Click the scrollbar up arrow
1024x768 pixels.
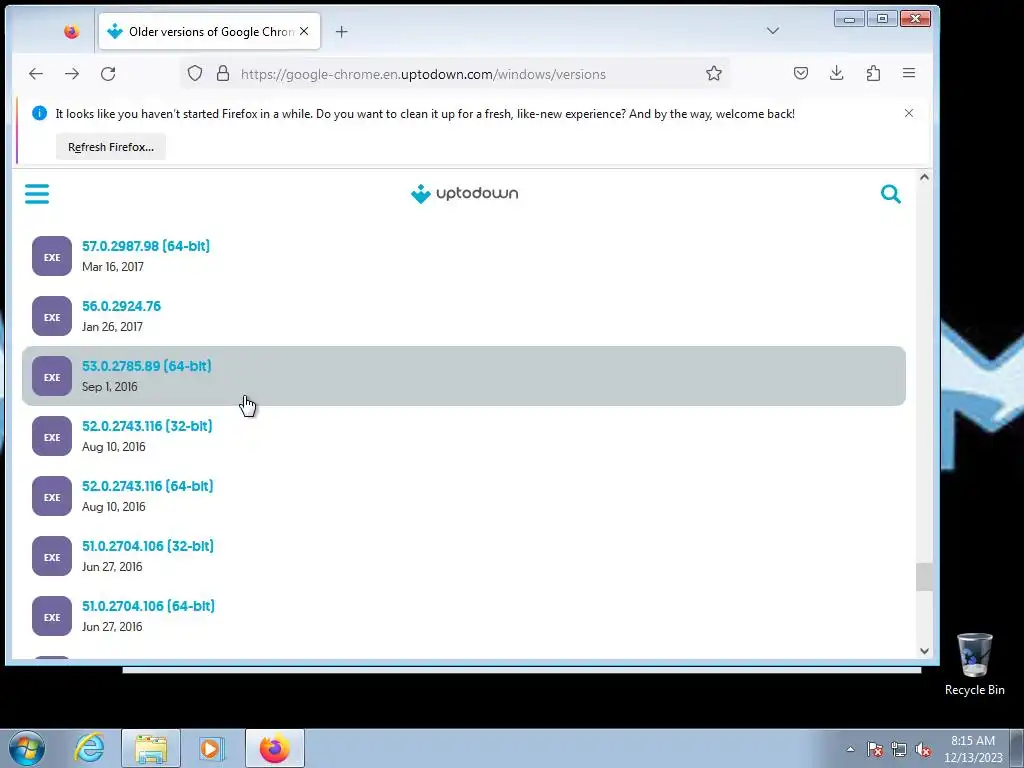pyautogui.click(x=924, y=177)
